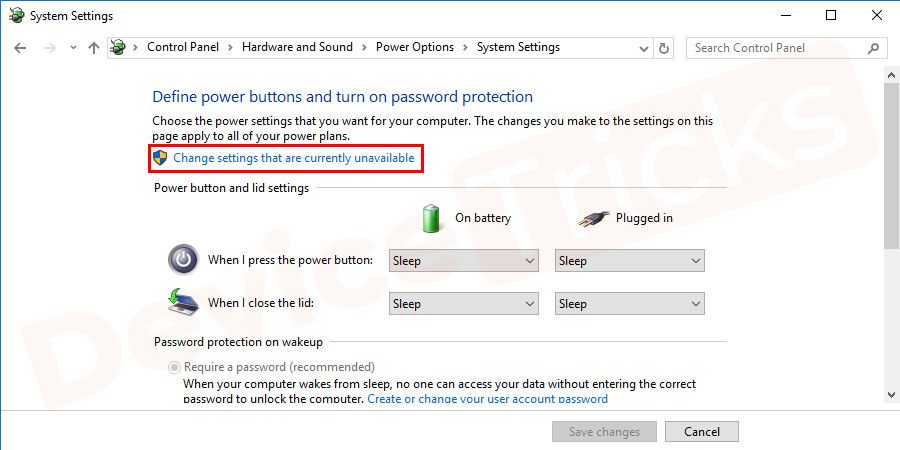Click the search magnifier icon
The width and height of the screenshot is (900, 450).
(872, 48)
